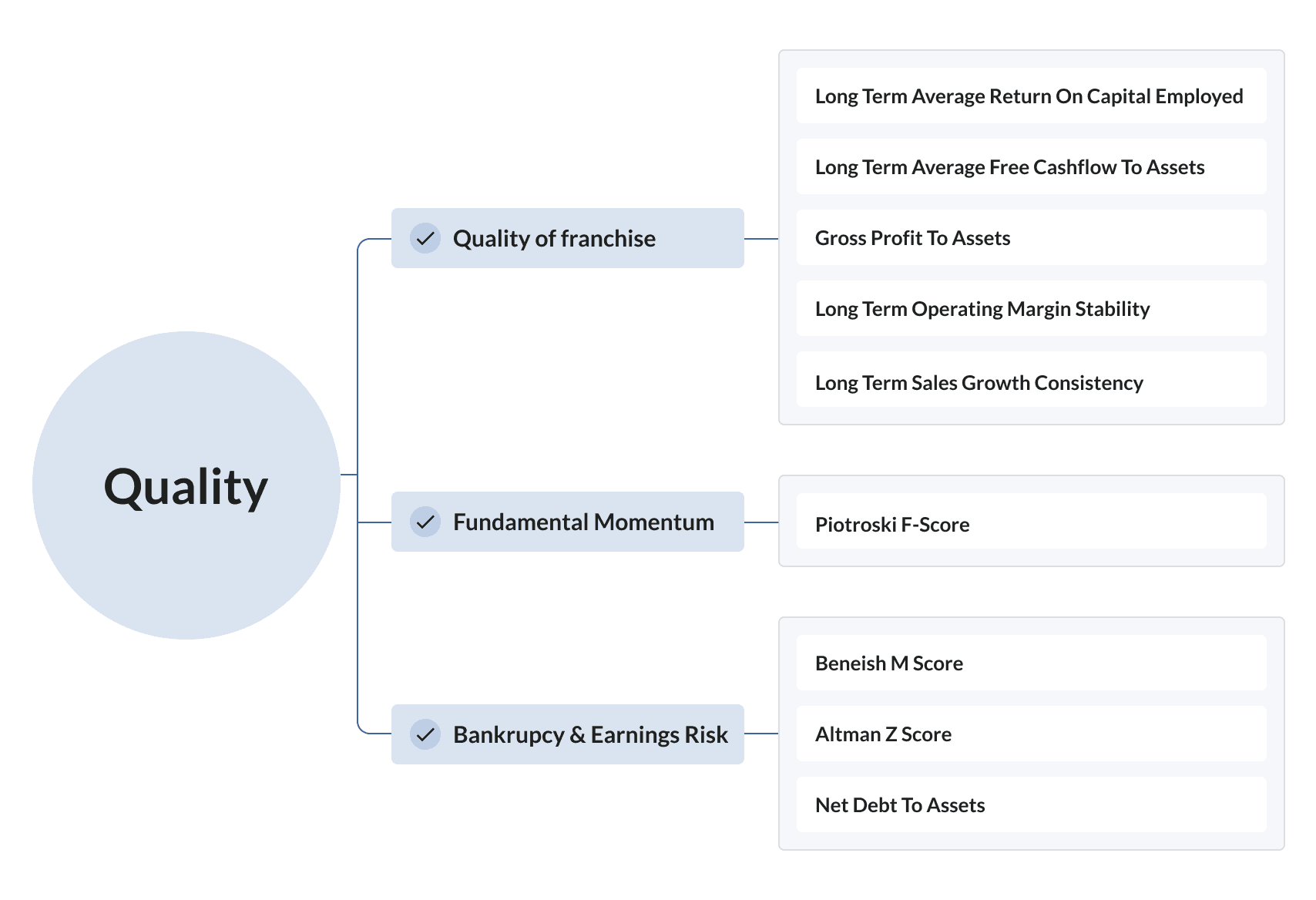Choose the Gross Profit To Assets item
This screenshot has width=1316, height=900.
click(x=1032, y=237)
